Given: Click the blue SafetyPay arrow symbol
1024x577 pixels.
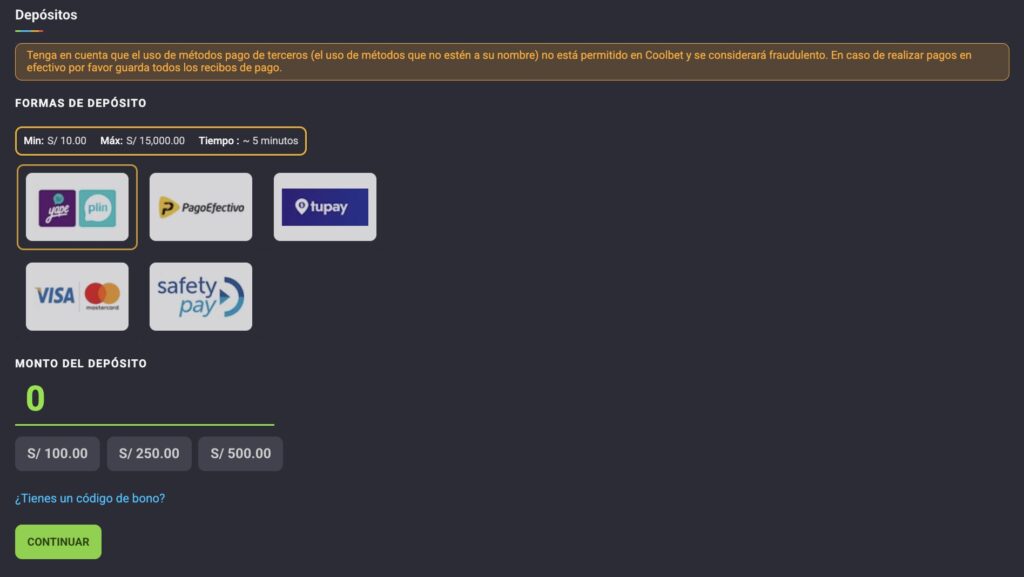Looking at the screenshot, I should coord(230,298).
